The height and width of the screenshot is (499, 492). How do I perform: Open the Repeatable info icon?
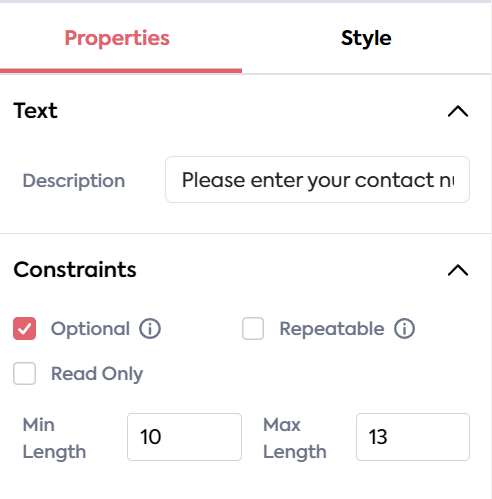(404, 329)
